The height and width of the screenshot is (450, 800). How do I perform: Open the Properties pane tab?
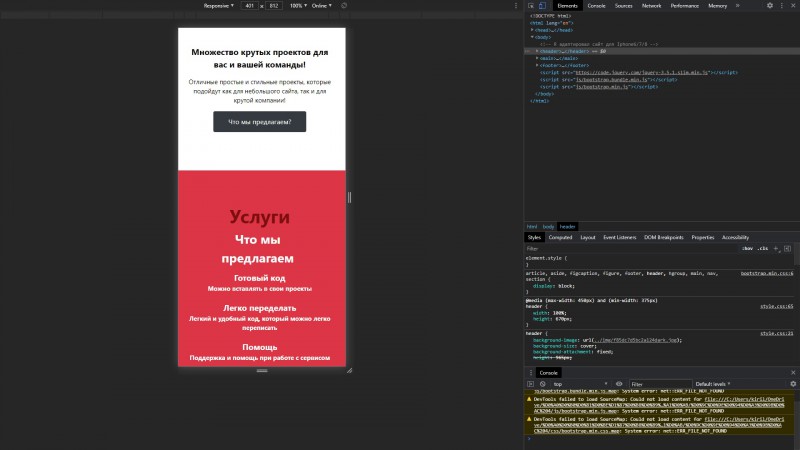point(703,237)
